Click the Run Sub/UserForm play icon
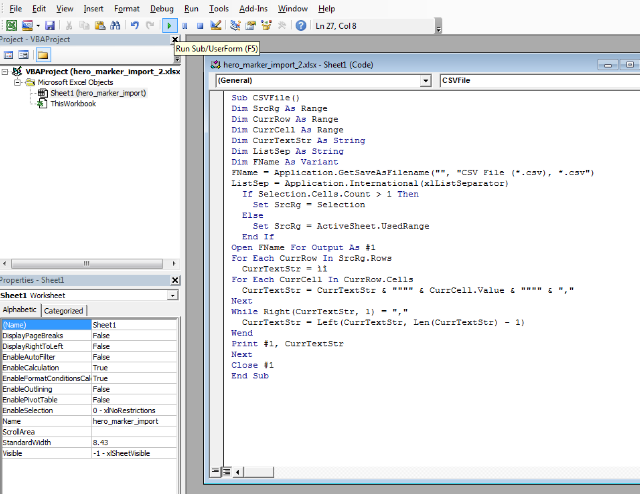This screenshot has height=494, width=640. coord(169,24)
